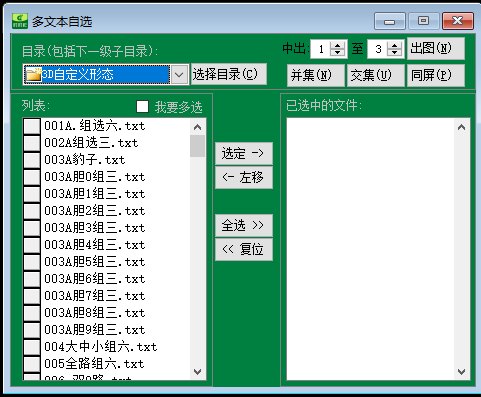Decrease the 至 end value
Viewport: 481px width, 397px height.
click(x=395, y=53)
